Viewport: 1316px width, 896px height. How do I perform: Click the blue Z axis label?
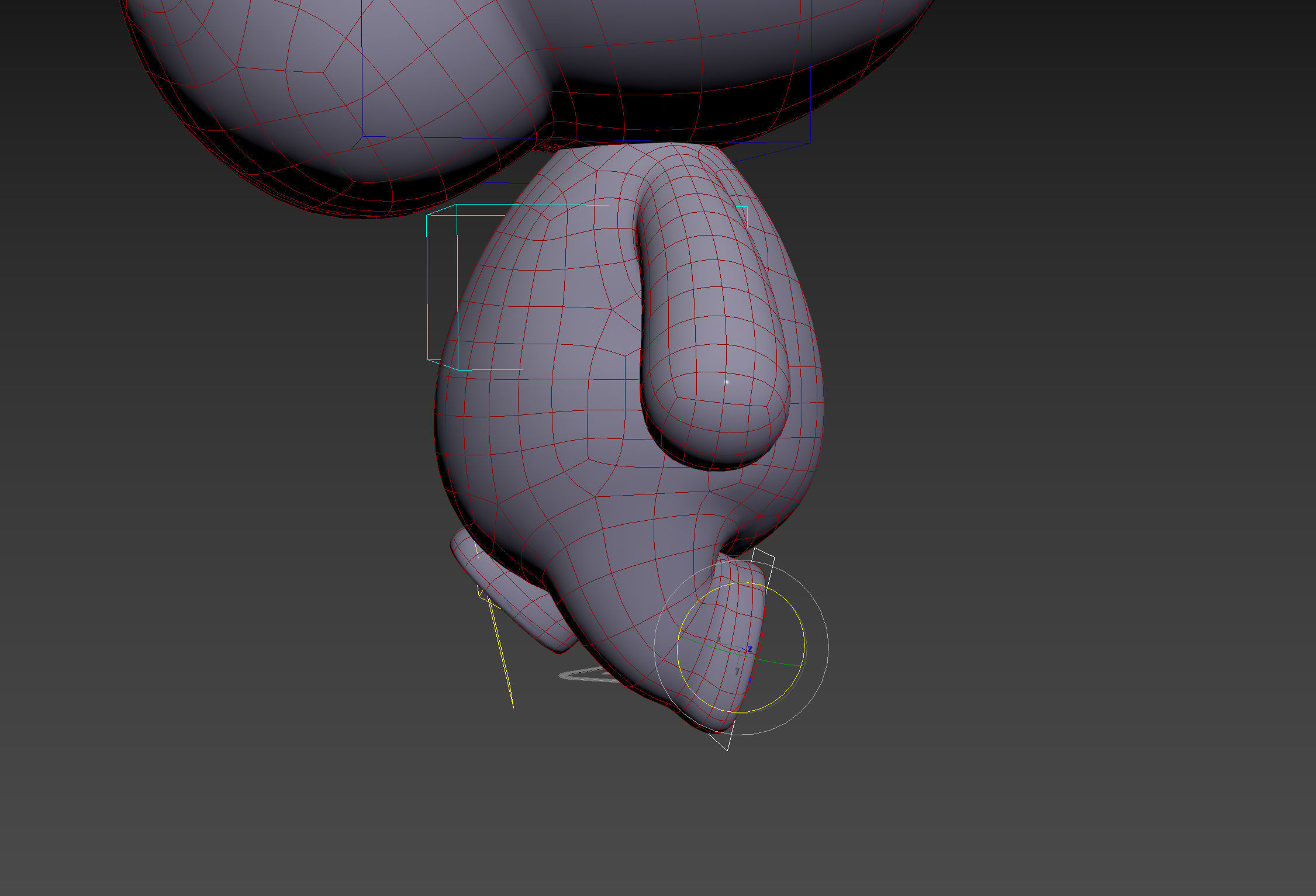tap(749, 649)
